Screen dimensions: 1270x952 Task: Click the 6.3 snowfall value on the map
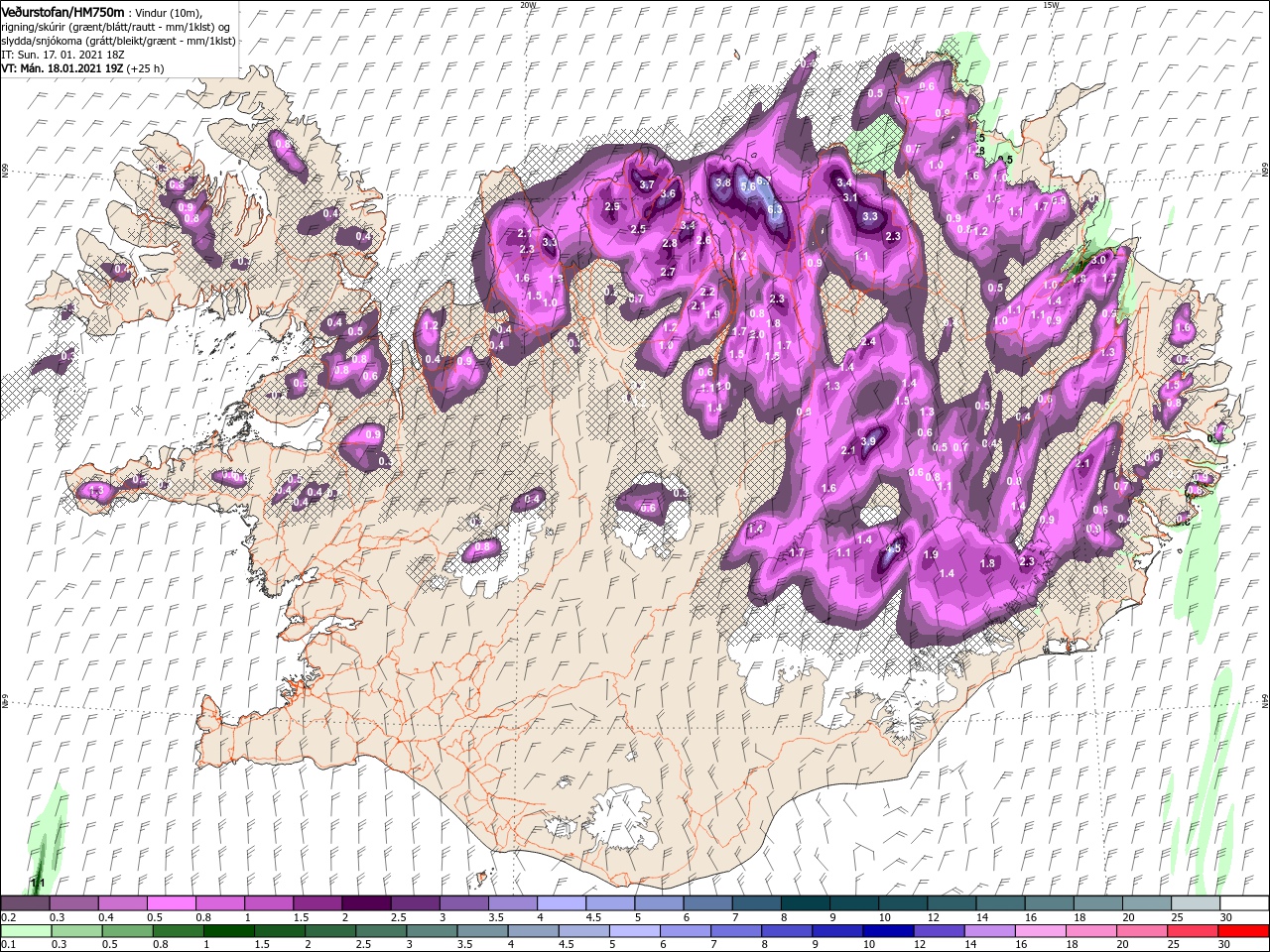[775, 209]
